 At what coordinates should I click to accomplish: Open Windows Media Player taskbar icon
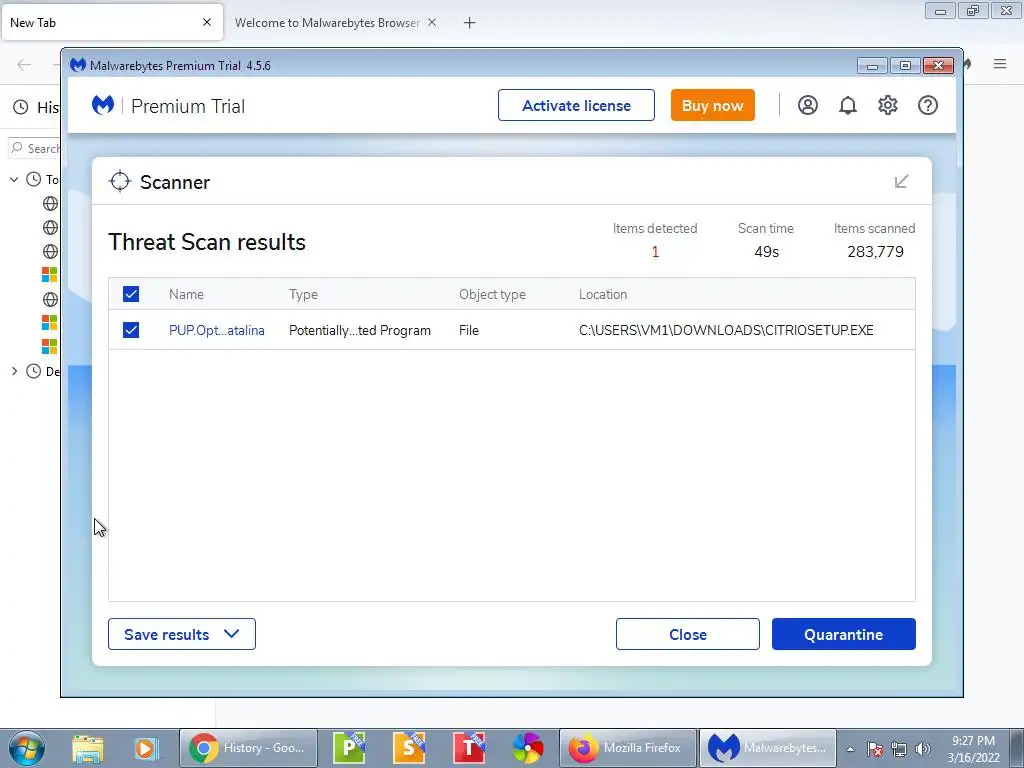(146, 748)
